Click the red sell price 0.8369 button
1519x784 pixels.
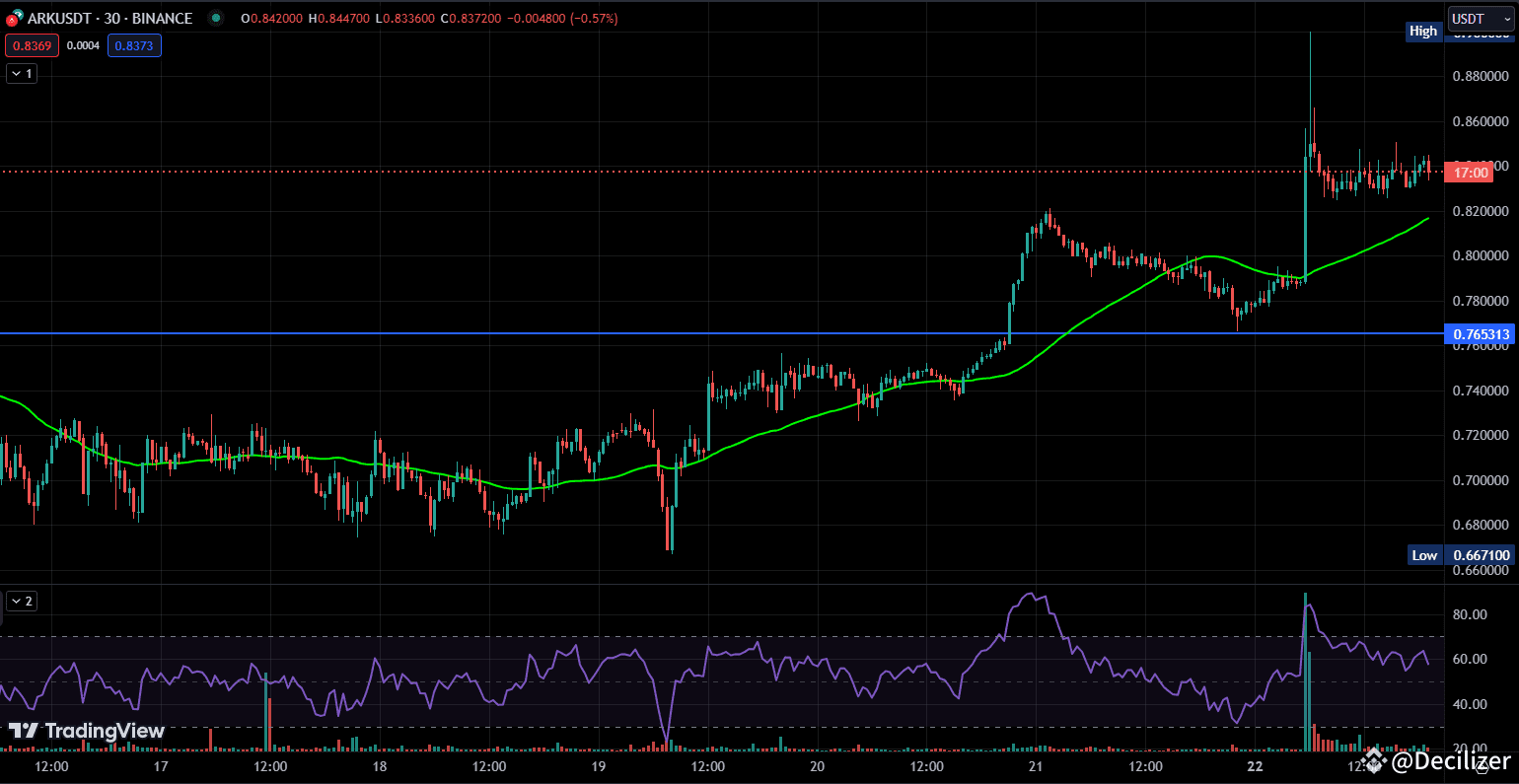(x=32, y=44)
